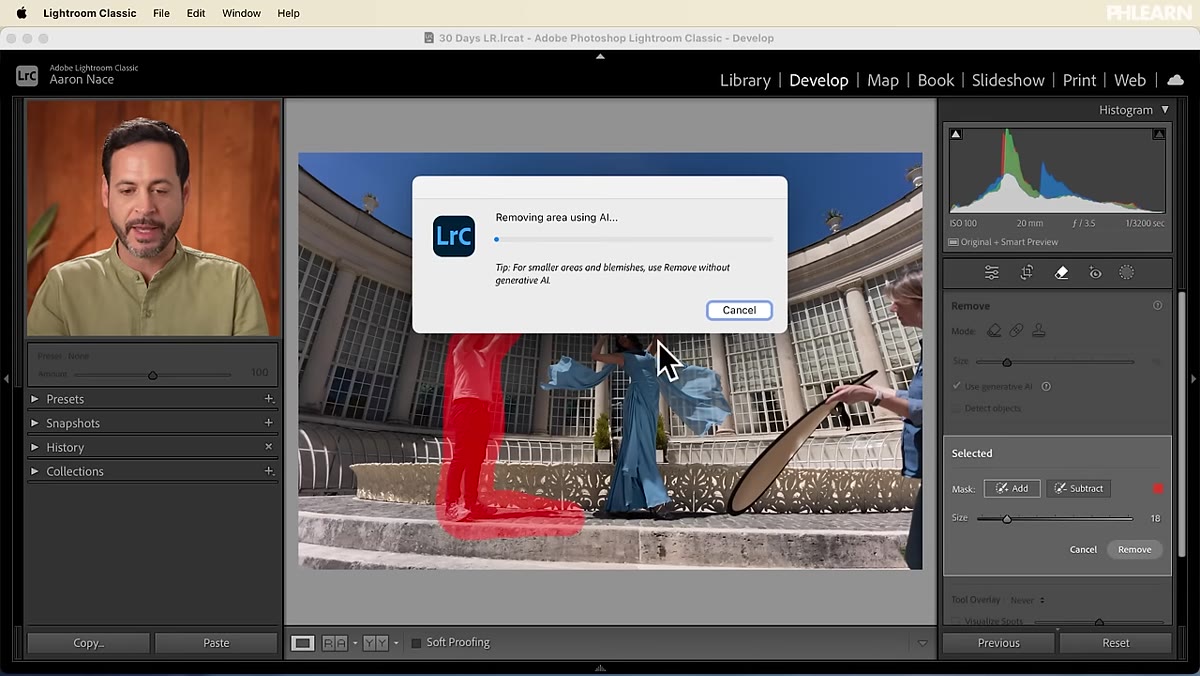Add a new preset with plus icon

(268, 399)
